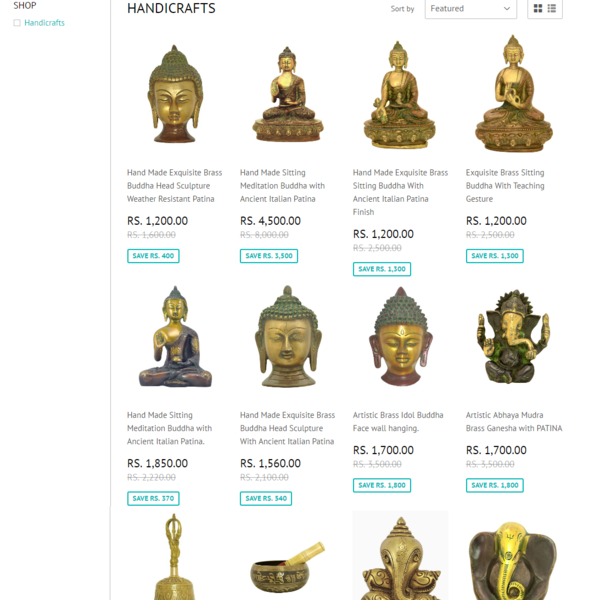Open Artistic Abhaya Mudra Brass Ganesha title
Image resolution: width=600 pixels, height=600 pixels.
click(514, 422)
